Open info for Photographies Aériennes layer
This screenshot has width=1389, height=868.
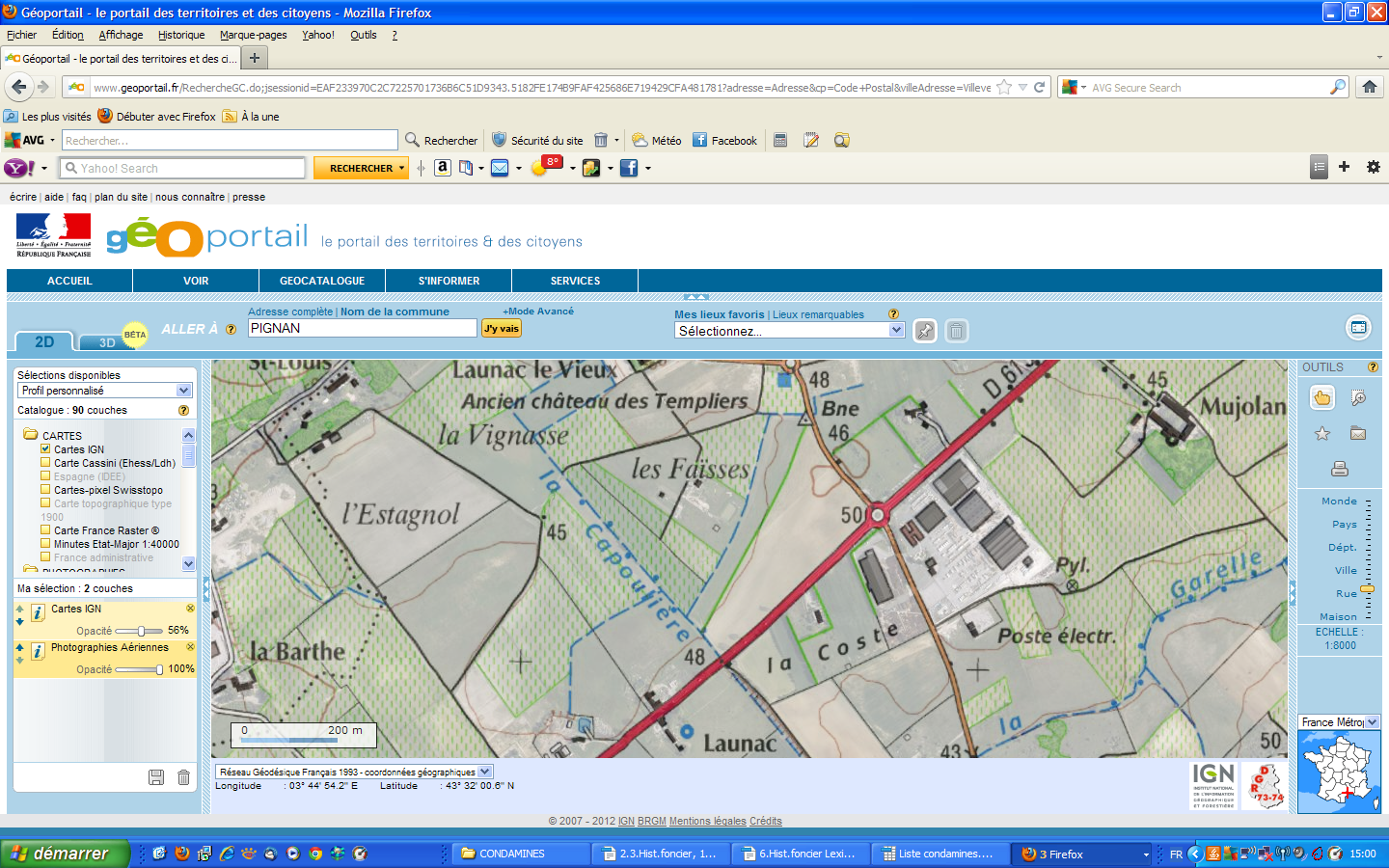pos(38,651)
